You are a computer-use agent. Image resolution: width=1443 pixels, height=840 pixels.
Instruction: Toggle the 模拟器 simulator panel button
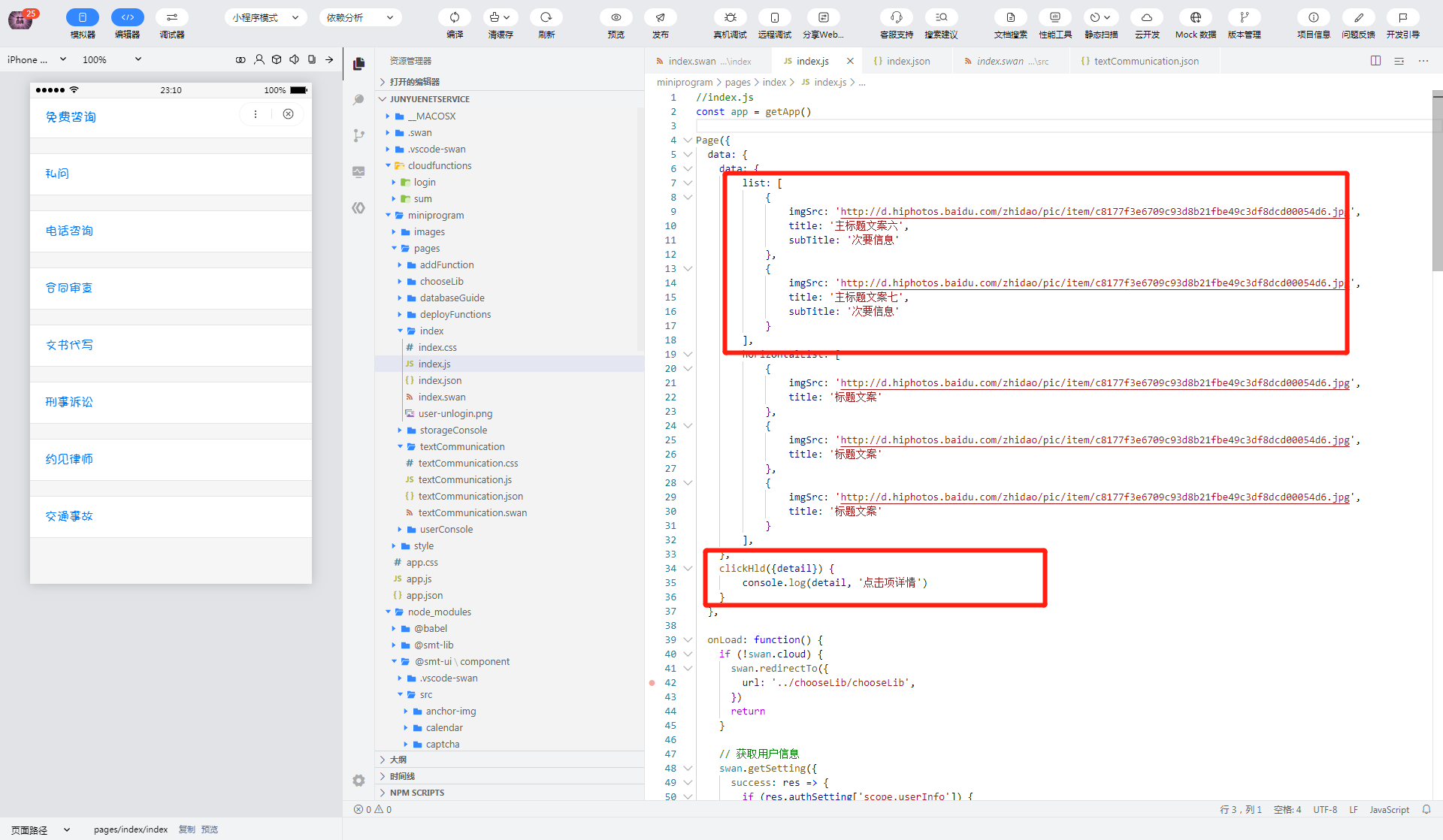pos(83,17)
